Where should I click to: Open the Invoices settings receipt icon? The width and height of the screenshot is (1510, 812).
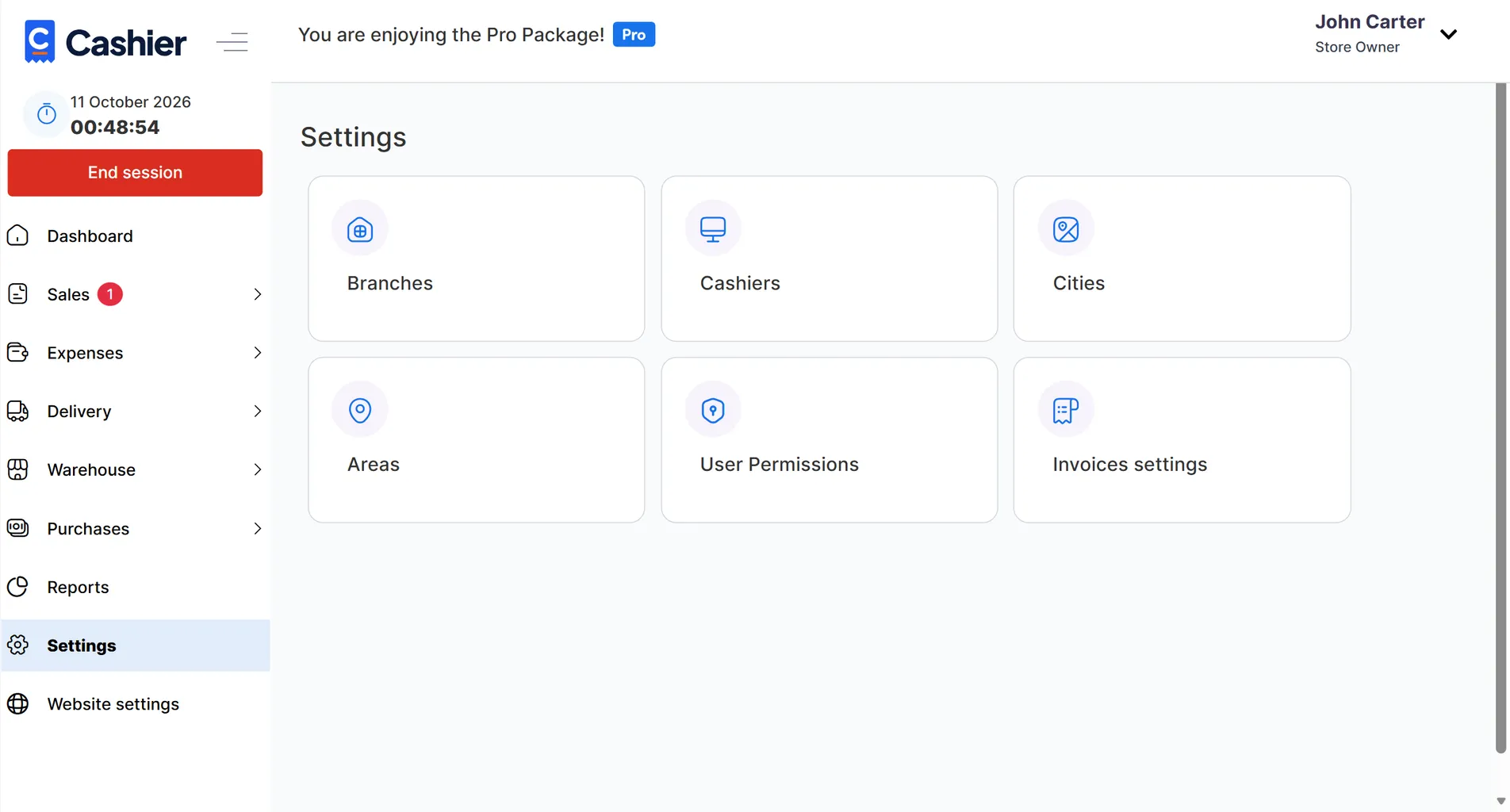point(1065,410)
